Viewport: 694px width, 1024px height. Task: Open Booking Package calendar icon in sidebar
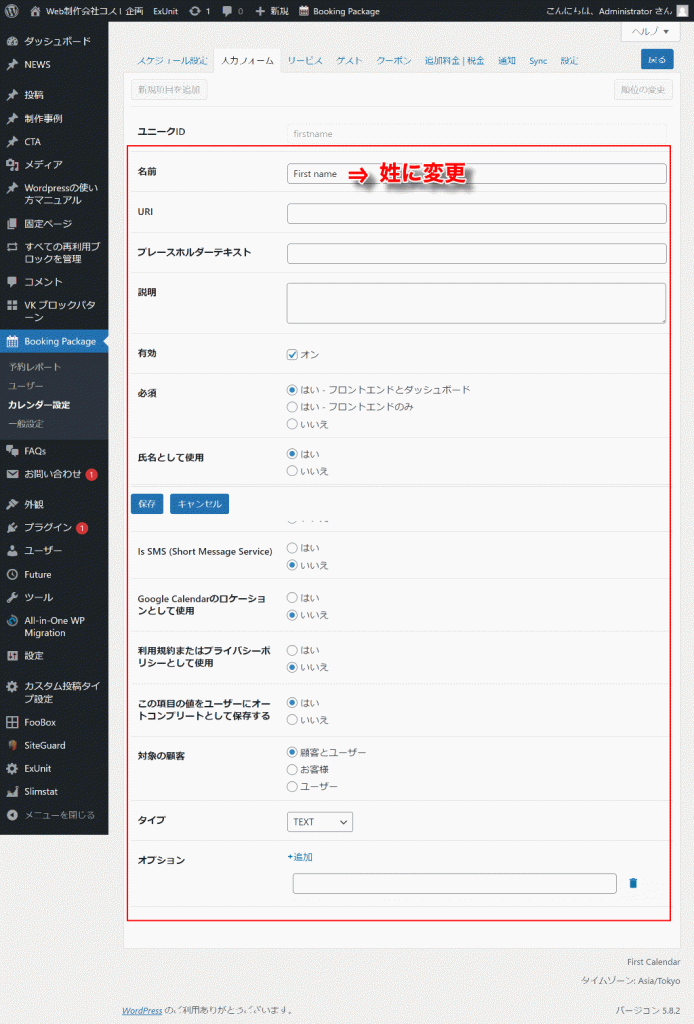point(12,341)
